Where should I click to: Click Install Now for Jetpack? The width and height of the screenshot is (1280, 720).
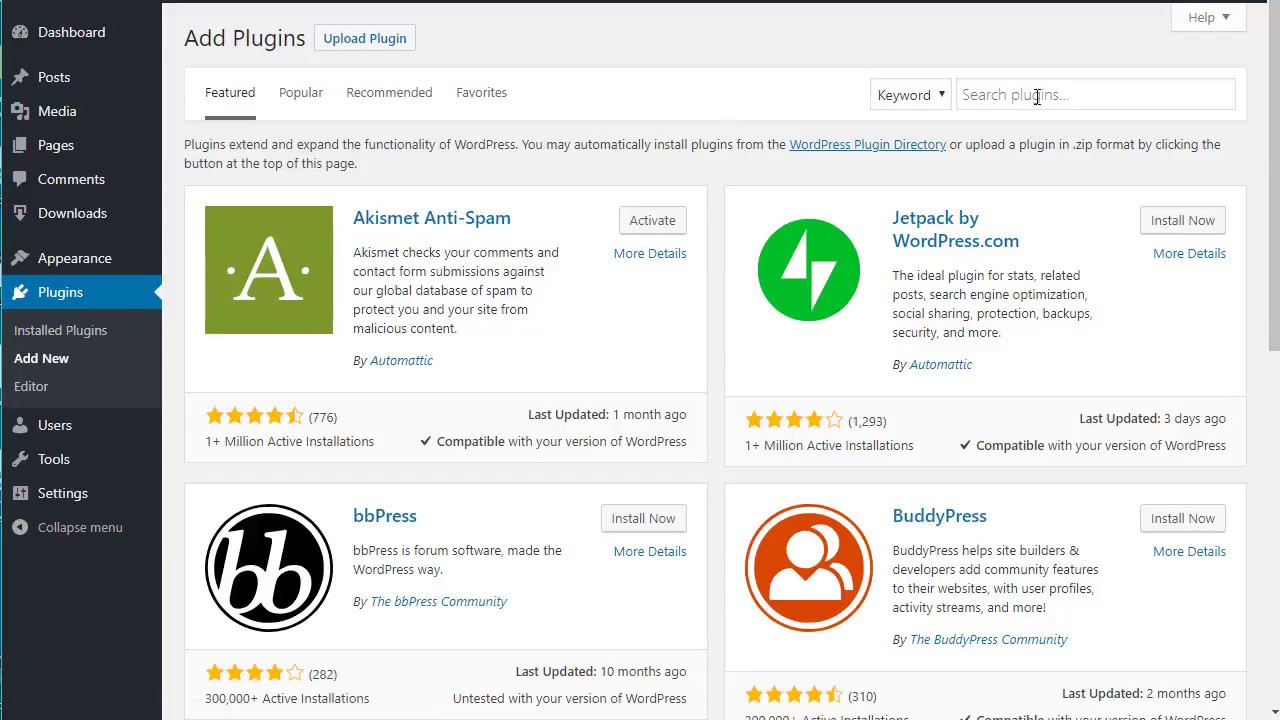(1182, 220)
